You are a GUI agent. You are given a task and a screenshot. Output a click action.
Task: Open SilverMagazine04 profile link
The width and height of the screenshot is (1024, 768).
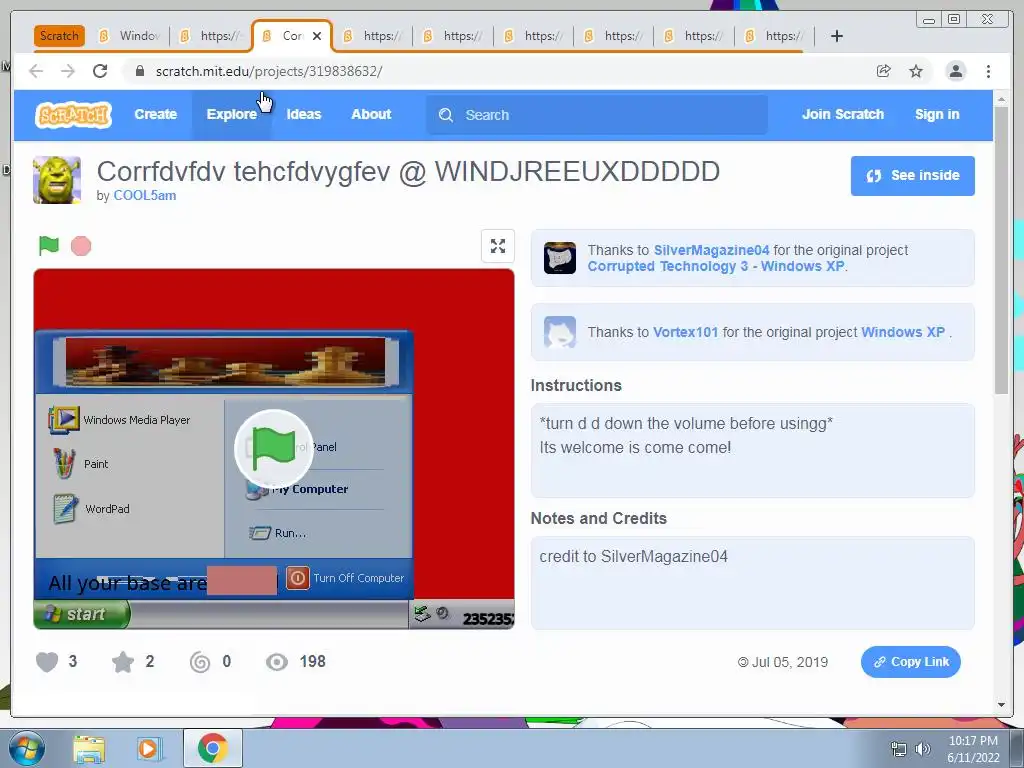tap(711, 250)
